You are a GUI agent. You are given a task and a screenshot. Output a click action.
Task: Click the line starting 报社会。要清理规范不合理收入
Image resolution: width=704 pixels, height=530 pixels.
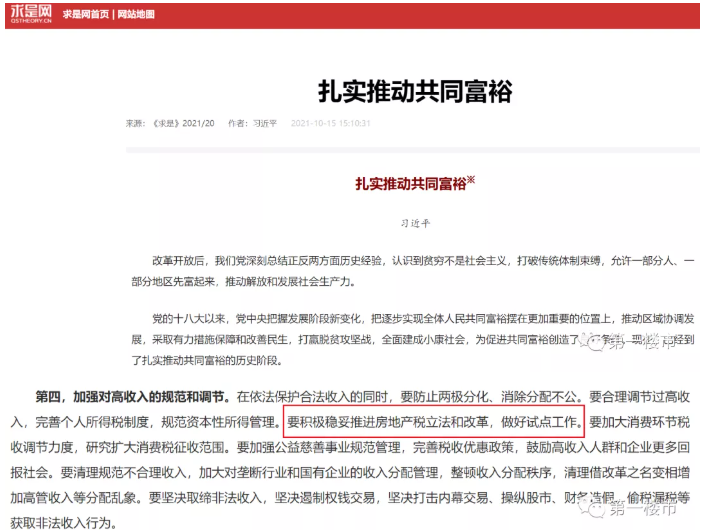click(350, 472)
